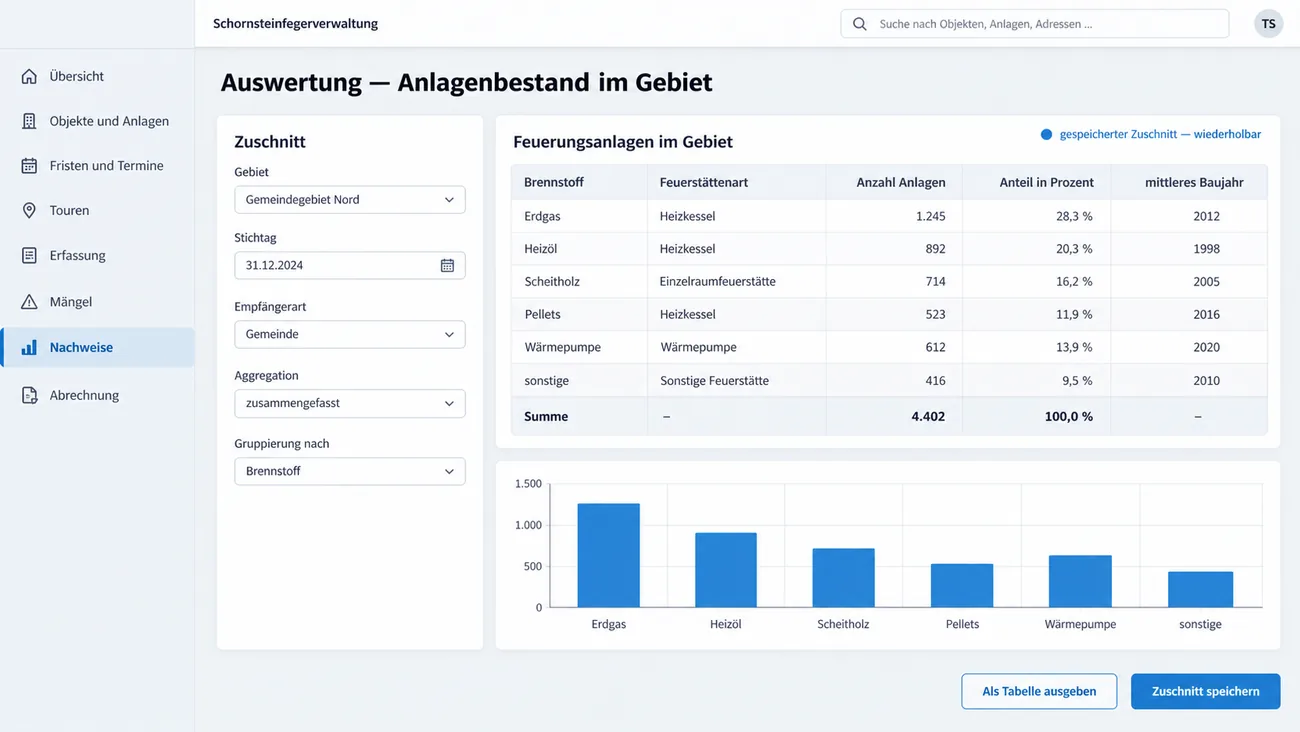Click the 4.402 total value

pos(928,417)
